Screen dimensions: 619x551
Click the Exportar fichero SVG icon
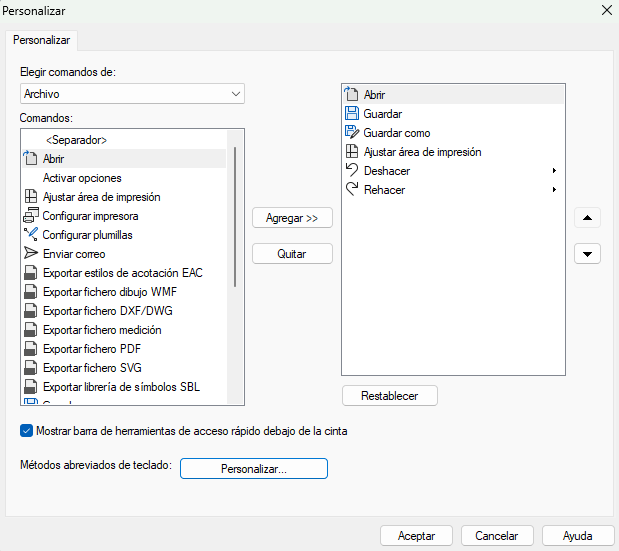click(31, 367)
